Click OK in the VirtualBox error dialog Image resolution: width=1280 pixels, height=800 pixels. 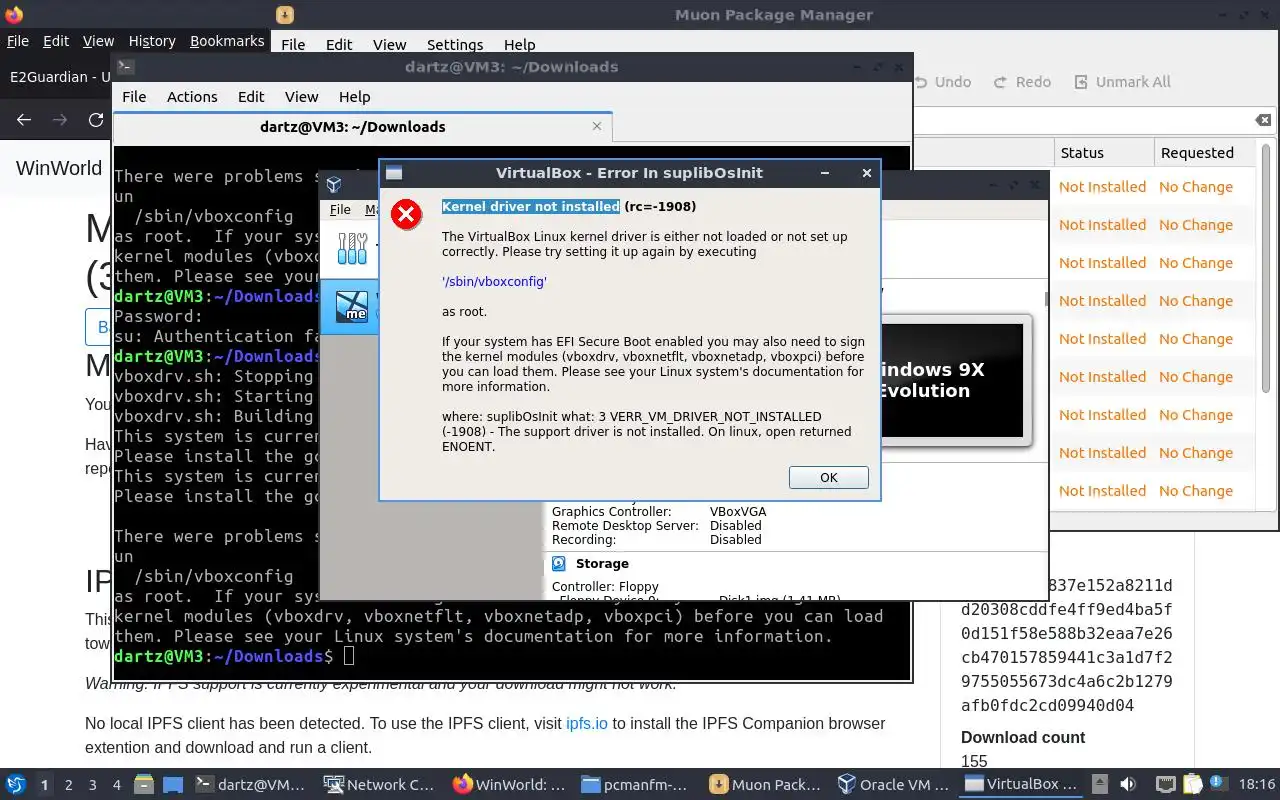tap(828, 477)
